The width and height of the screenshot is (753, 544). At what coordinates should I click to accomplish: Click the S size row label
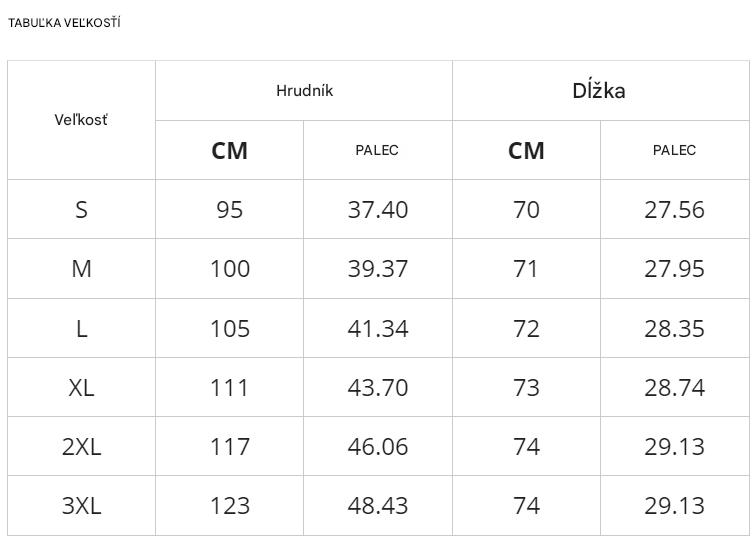(81, 210)
